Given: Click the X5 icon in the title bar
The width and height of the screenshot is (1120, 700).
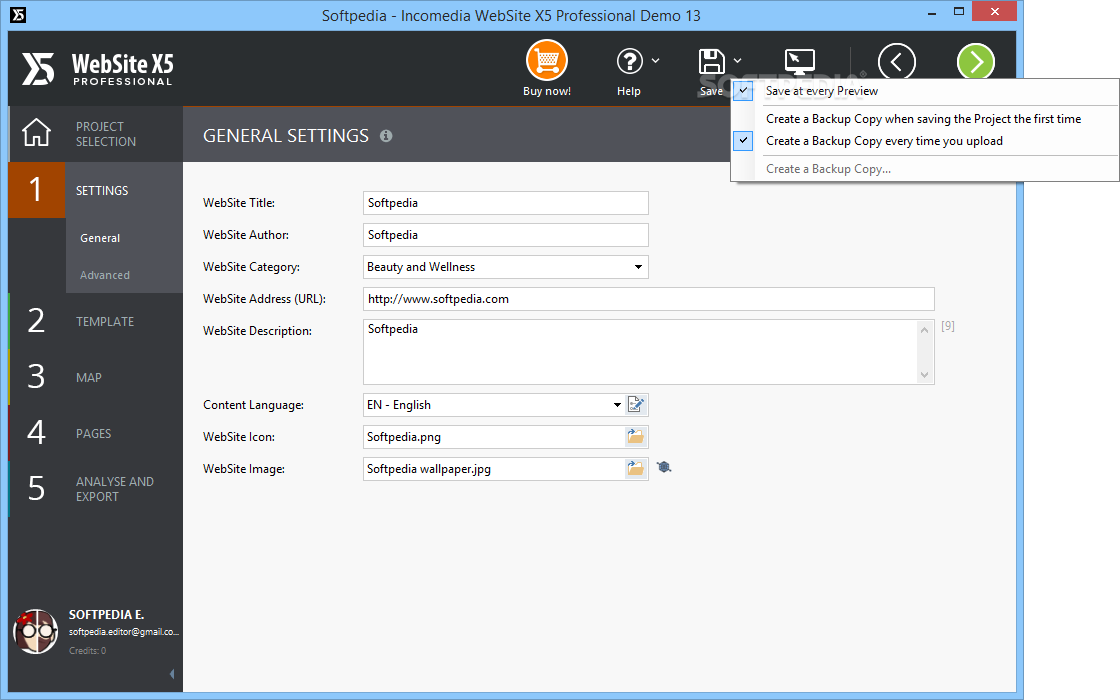Looking at the screenshot, I should (18, 15).
